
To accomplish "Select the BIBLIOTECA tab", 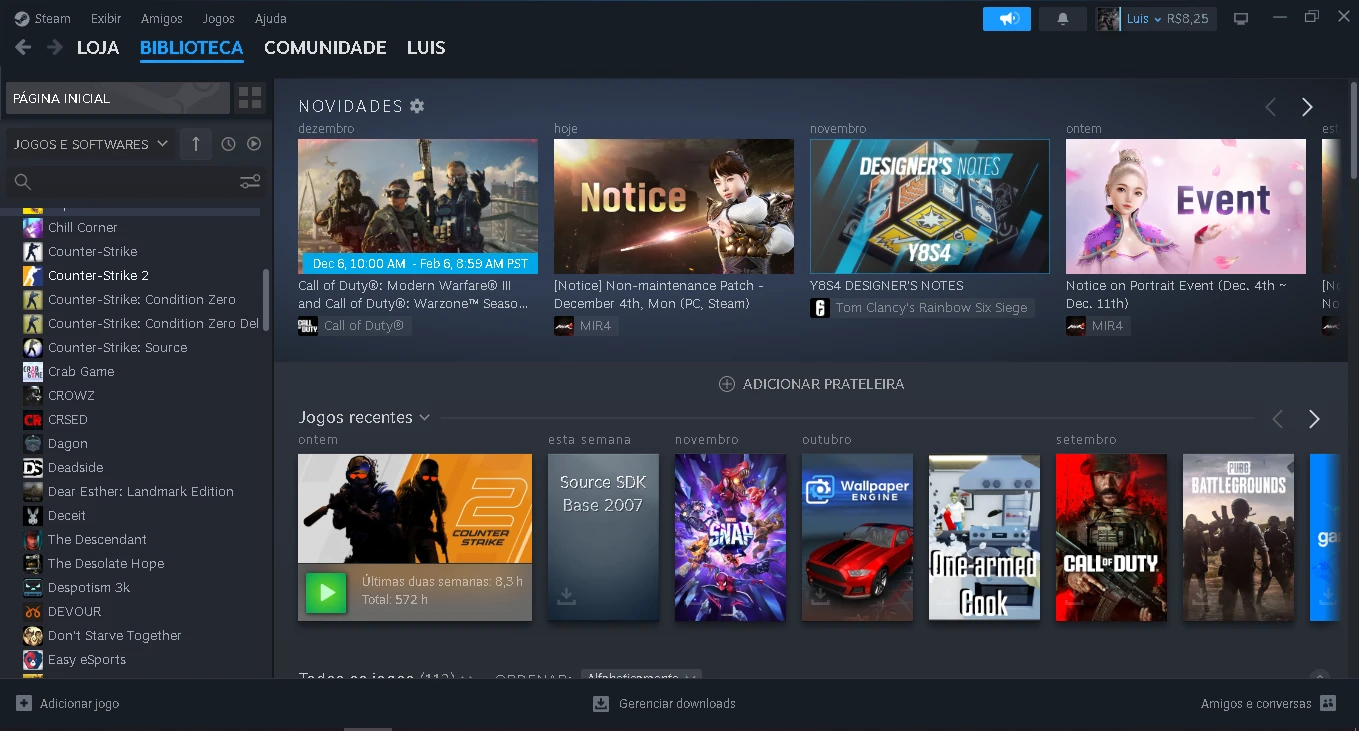I will pos(192,47).
